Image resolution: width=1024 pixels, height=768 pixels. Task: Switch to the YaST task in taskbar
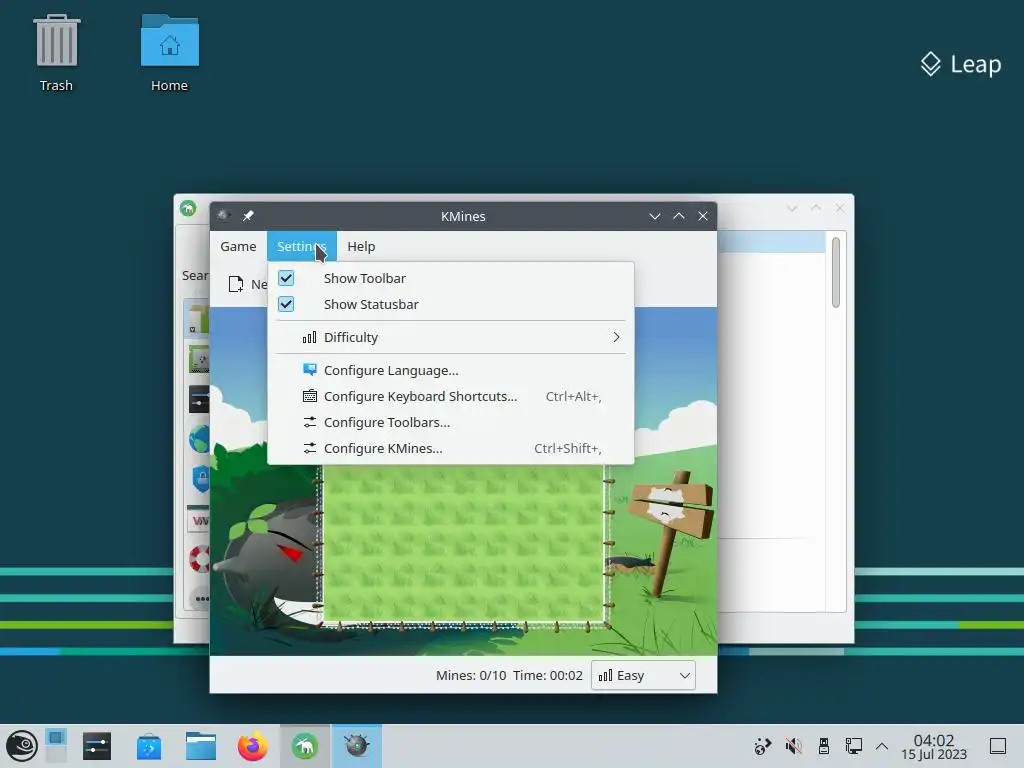305,746
